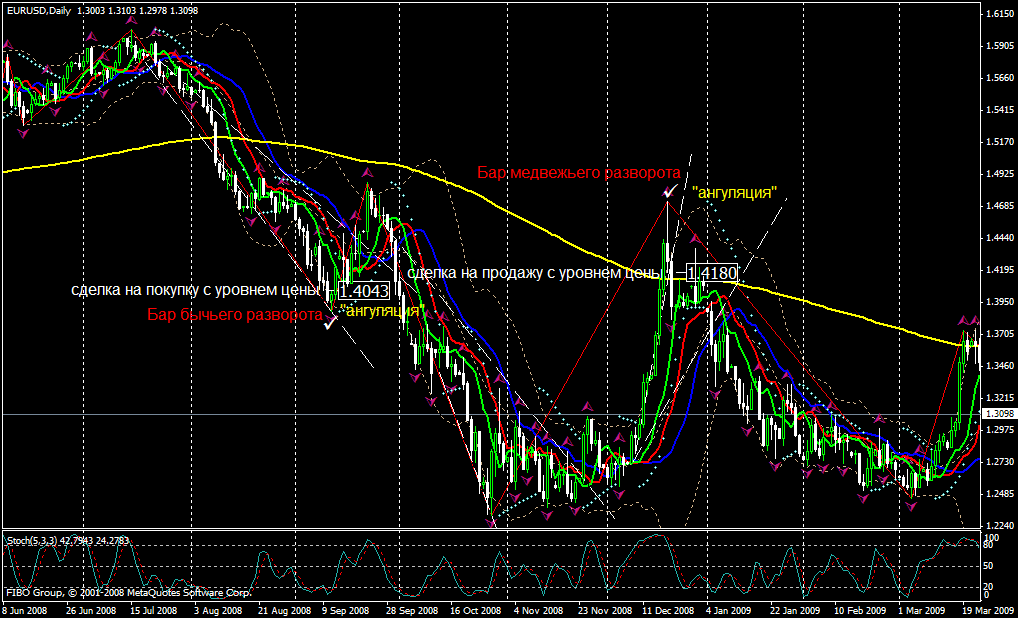Select the 1.4180 sell price label box

712,272
